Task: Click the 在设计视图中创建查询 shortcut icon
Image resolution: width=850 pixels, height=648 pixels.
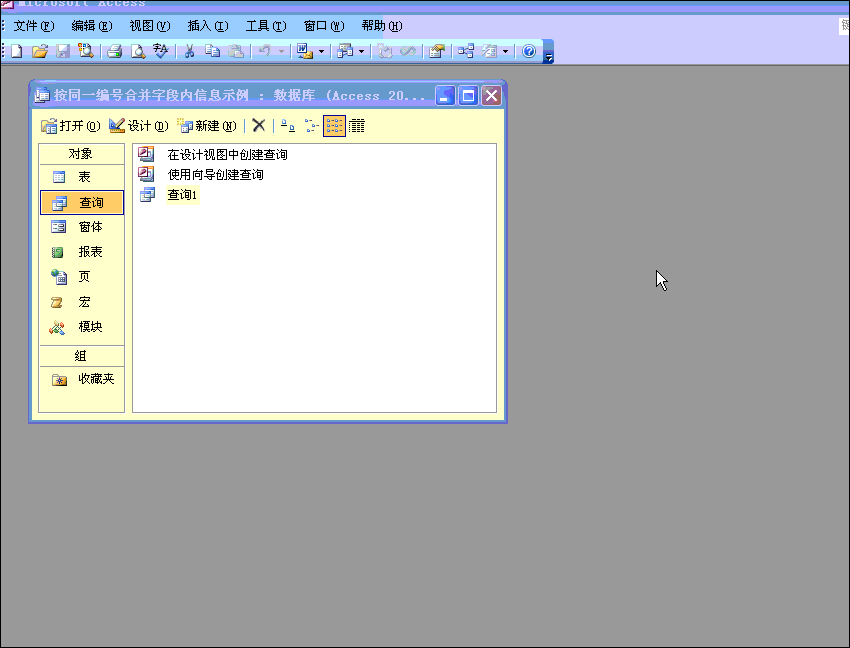Action: tap(146, 155)
